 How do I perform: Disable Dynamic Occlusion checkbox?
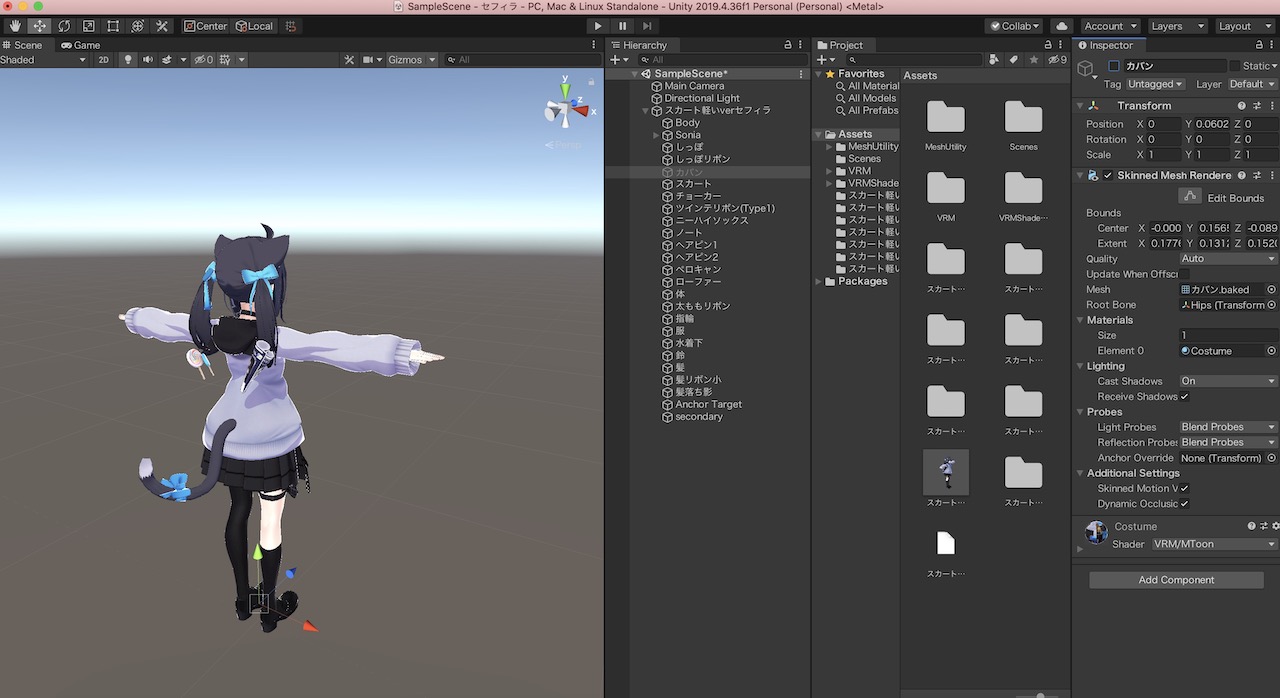tap(1186, 503)
